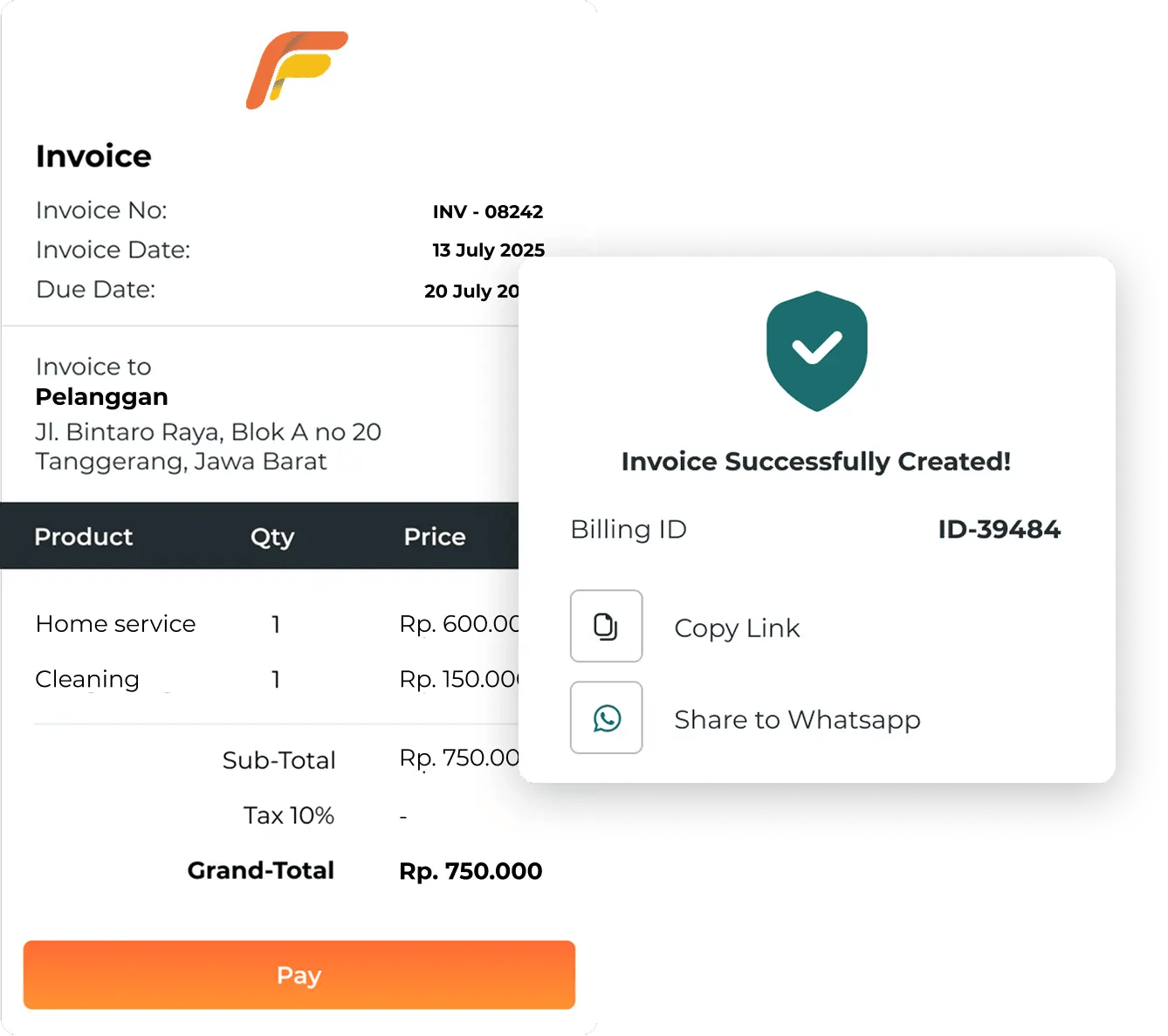Click the Share to Whatsapp text

(797, 720)
